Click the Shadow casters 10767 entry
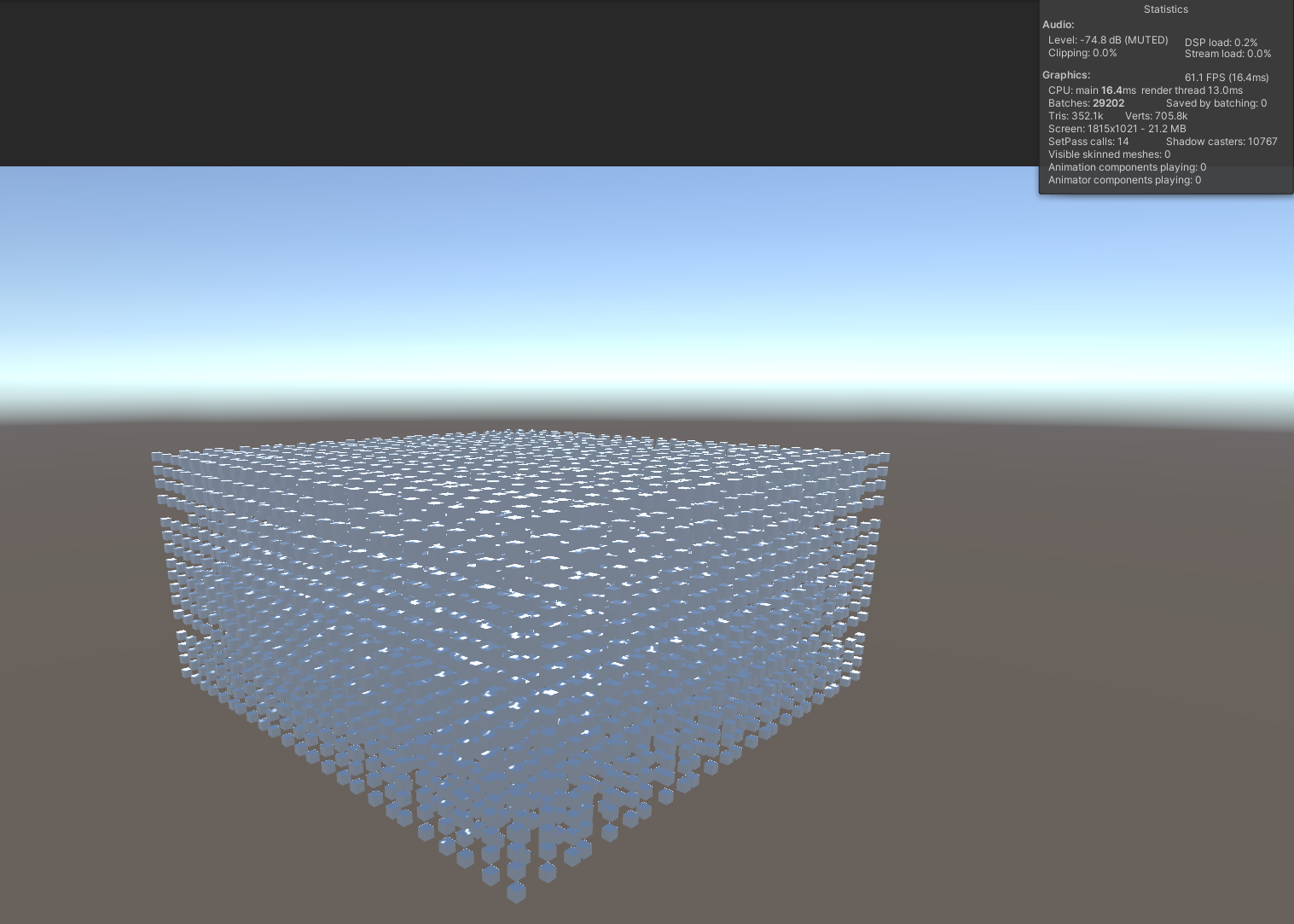1294x924 pixels. pos(1221,142)
